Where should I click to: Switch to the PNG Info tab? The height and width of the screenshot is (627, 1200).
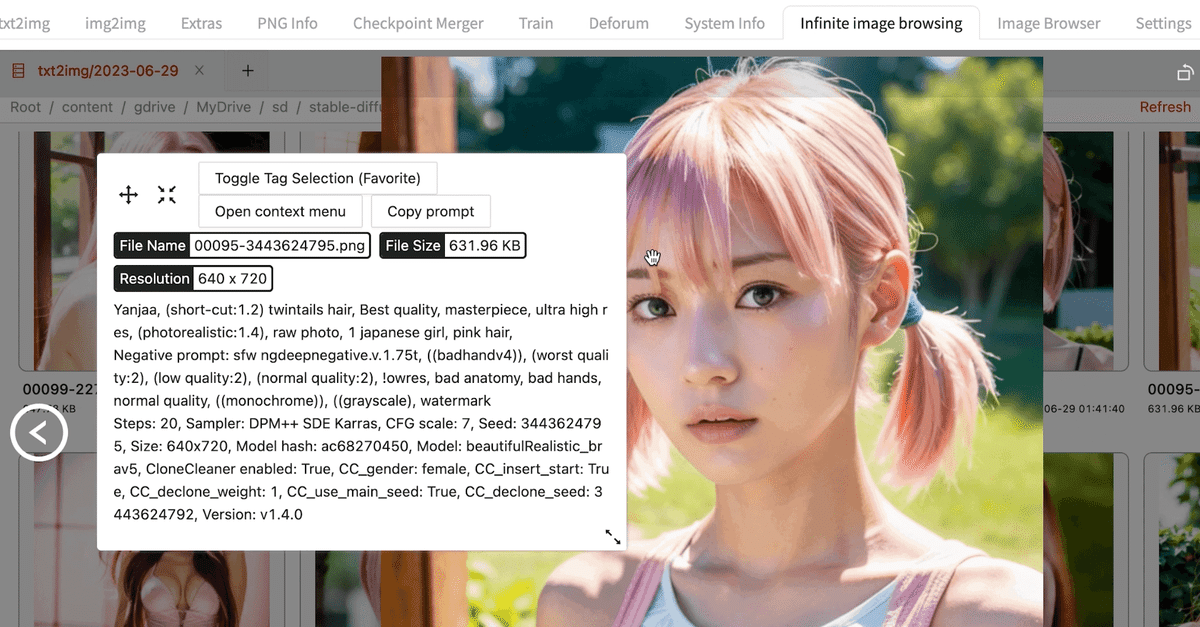click(x=287, y=22)
